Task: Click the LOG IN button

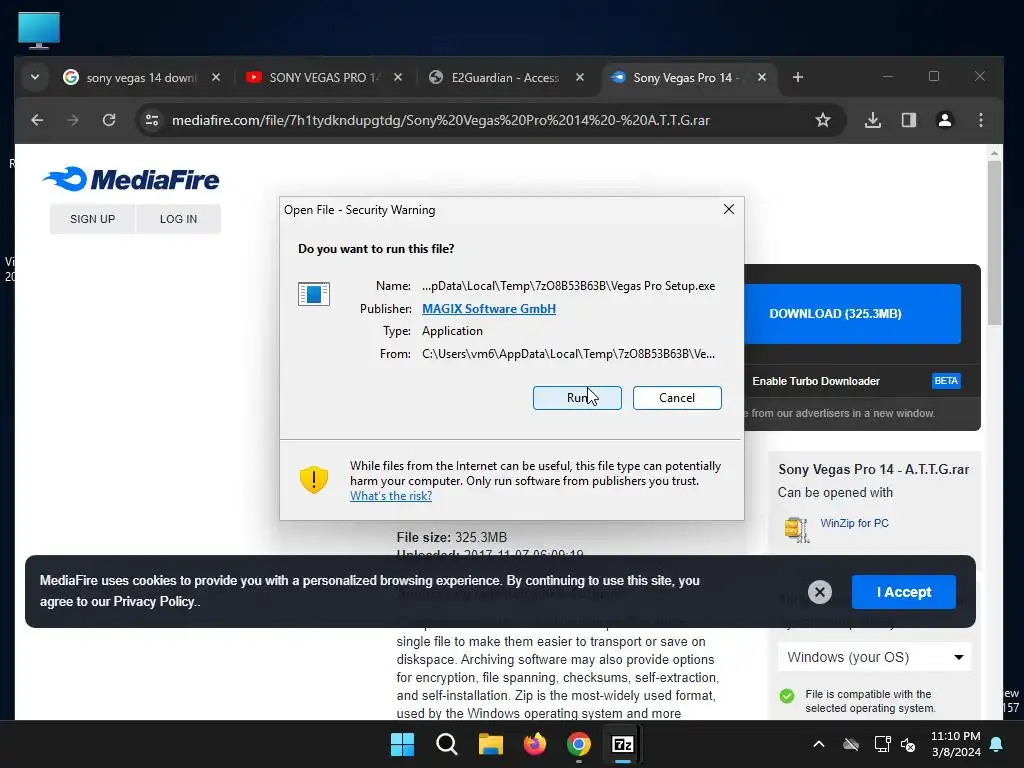Action: (x=178, y=219)
